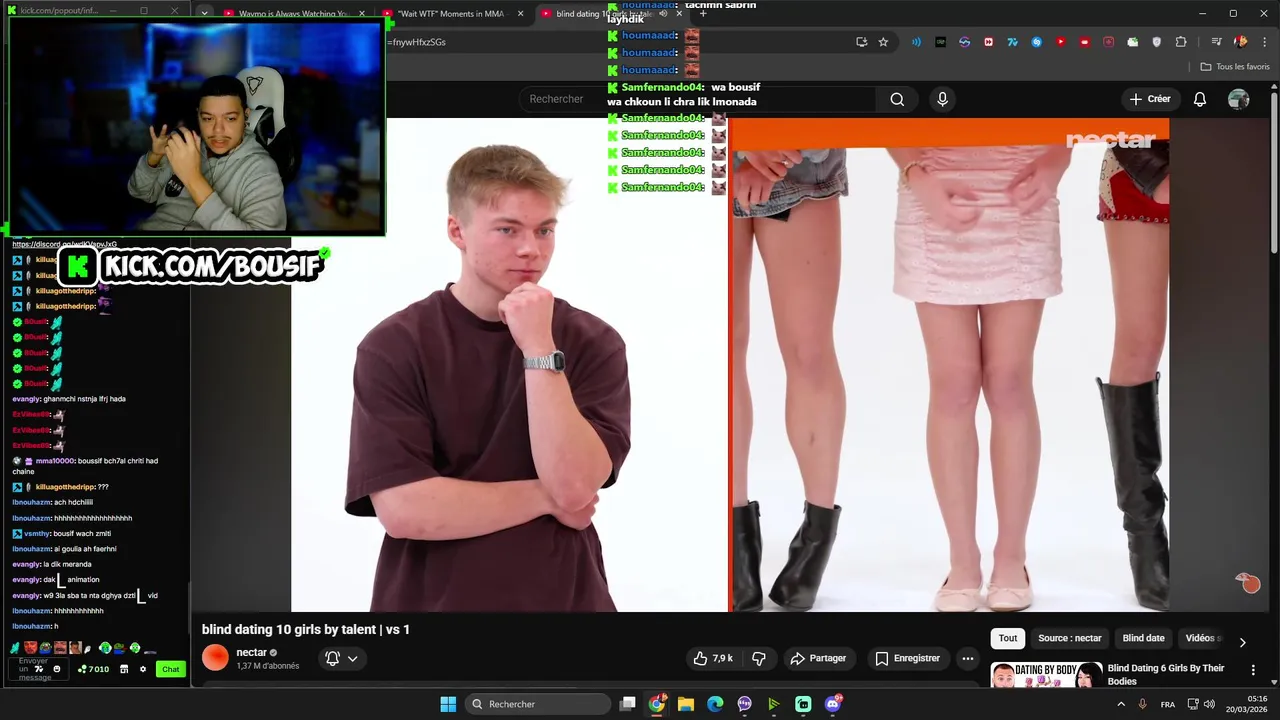This screenshot has height=720, width=1280.
Task: Click the 7010 channel points balance
Action: [x=93, y=669]
